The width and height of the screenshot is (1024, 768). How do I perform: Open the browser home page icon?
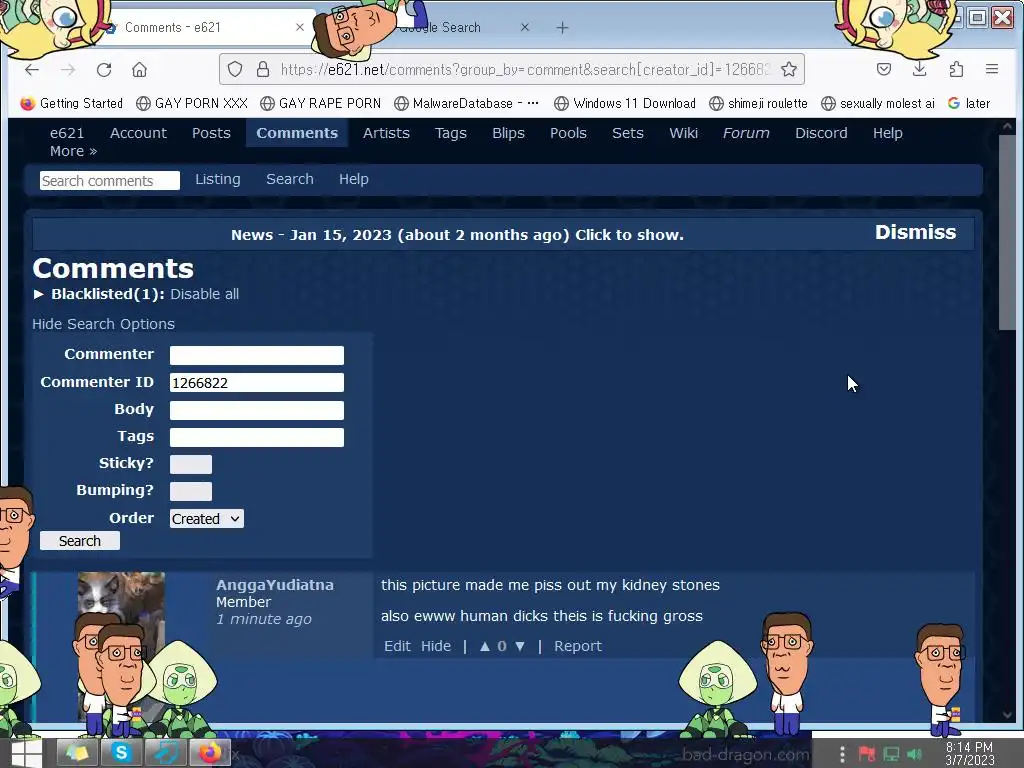[x=139, y=69]
